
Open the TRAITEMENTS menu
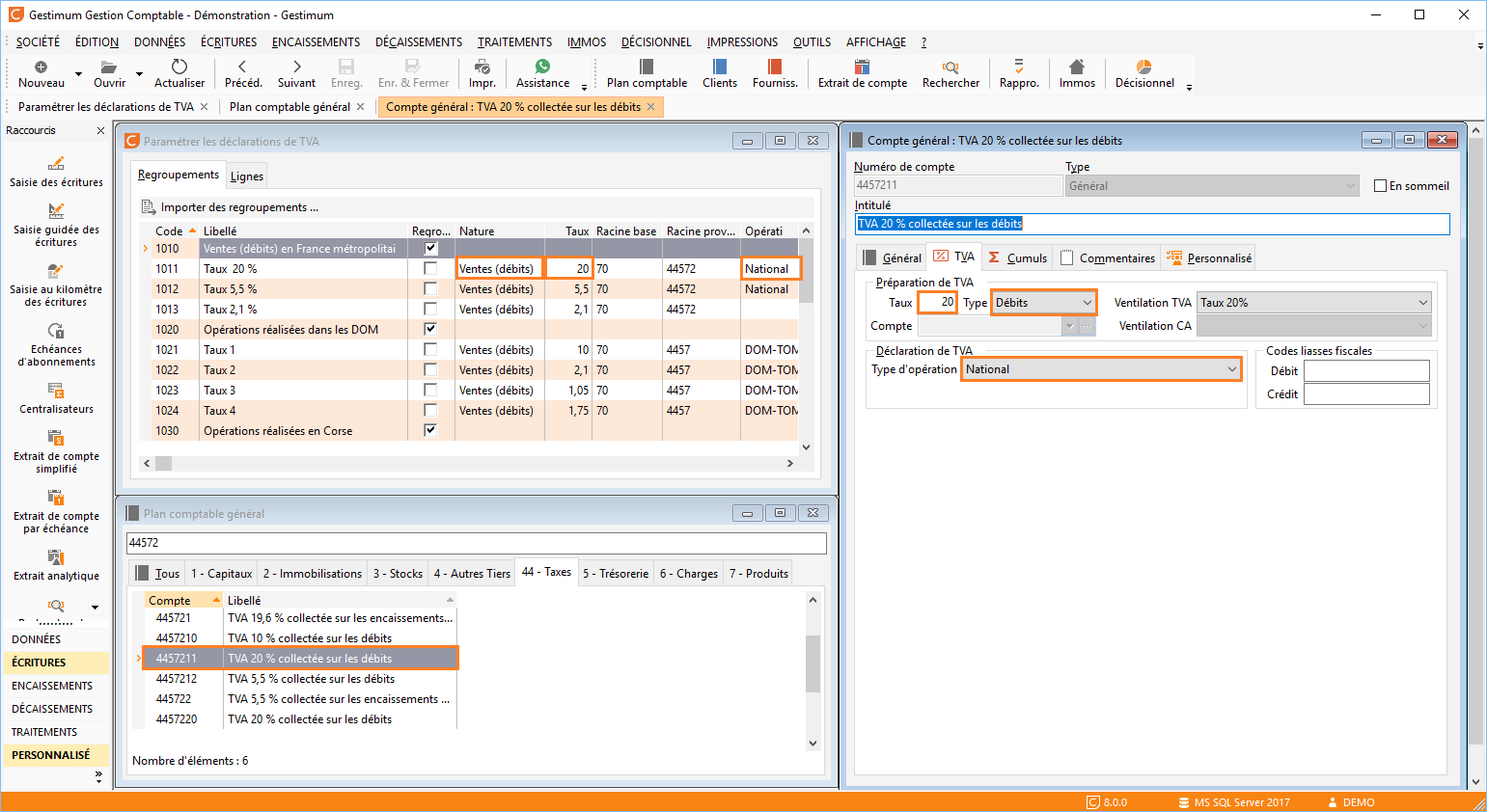click(514, 42)
